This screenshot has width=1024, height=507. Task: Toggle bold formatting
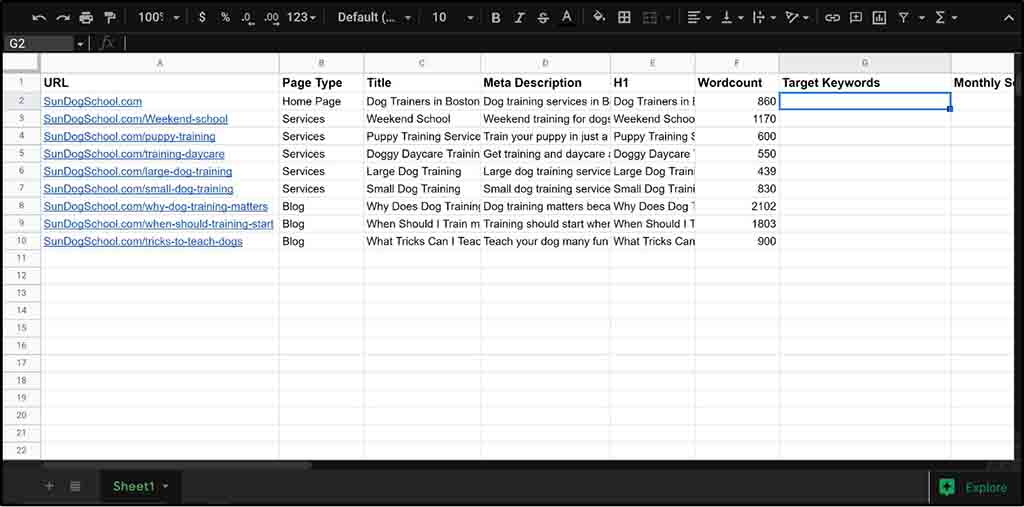495,17
